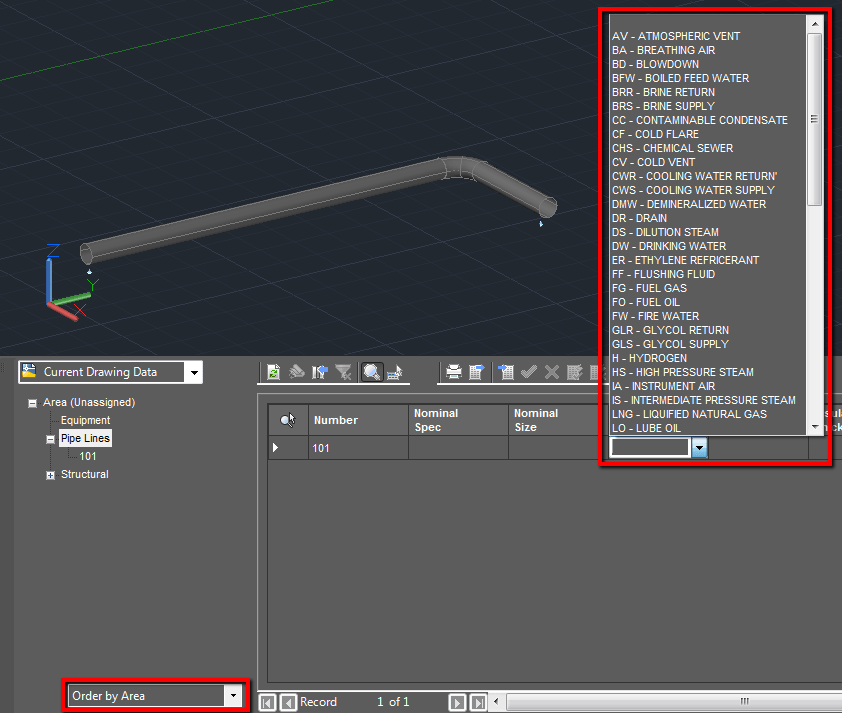Choose GLS - GLYCOL SUPPLY option

[670, 344]
